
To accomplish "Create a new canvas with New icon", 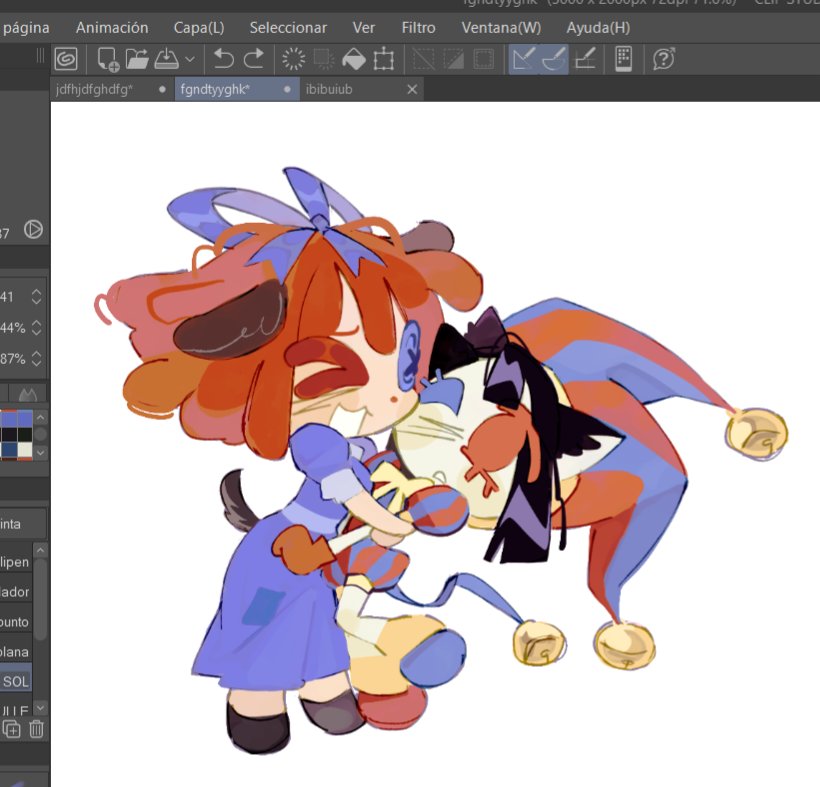I will tap(108, 59).
